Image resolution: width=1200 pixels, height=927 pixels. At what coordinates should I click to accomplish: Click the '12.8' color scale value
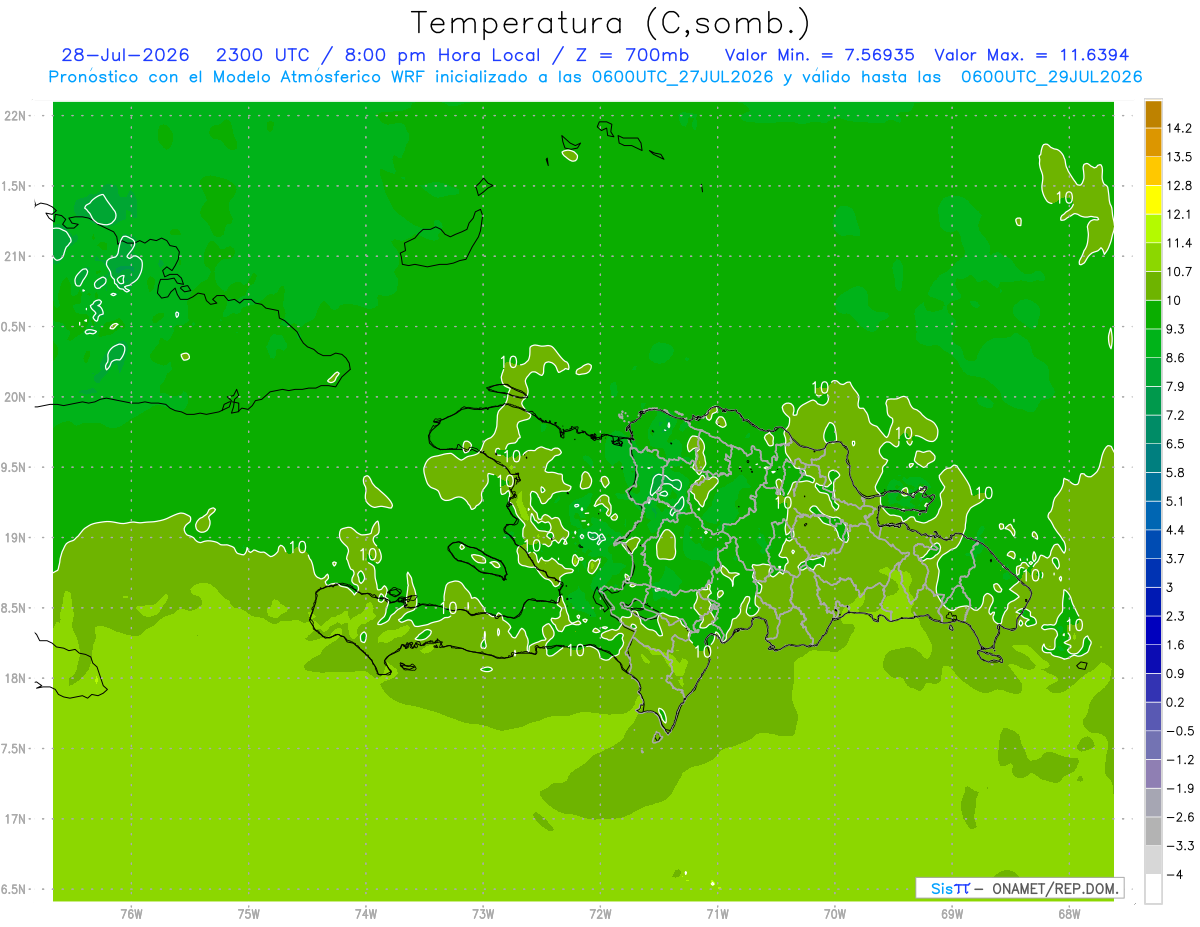[x=1179, y=186]
